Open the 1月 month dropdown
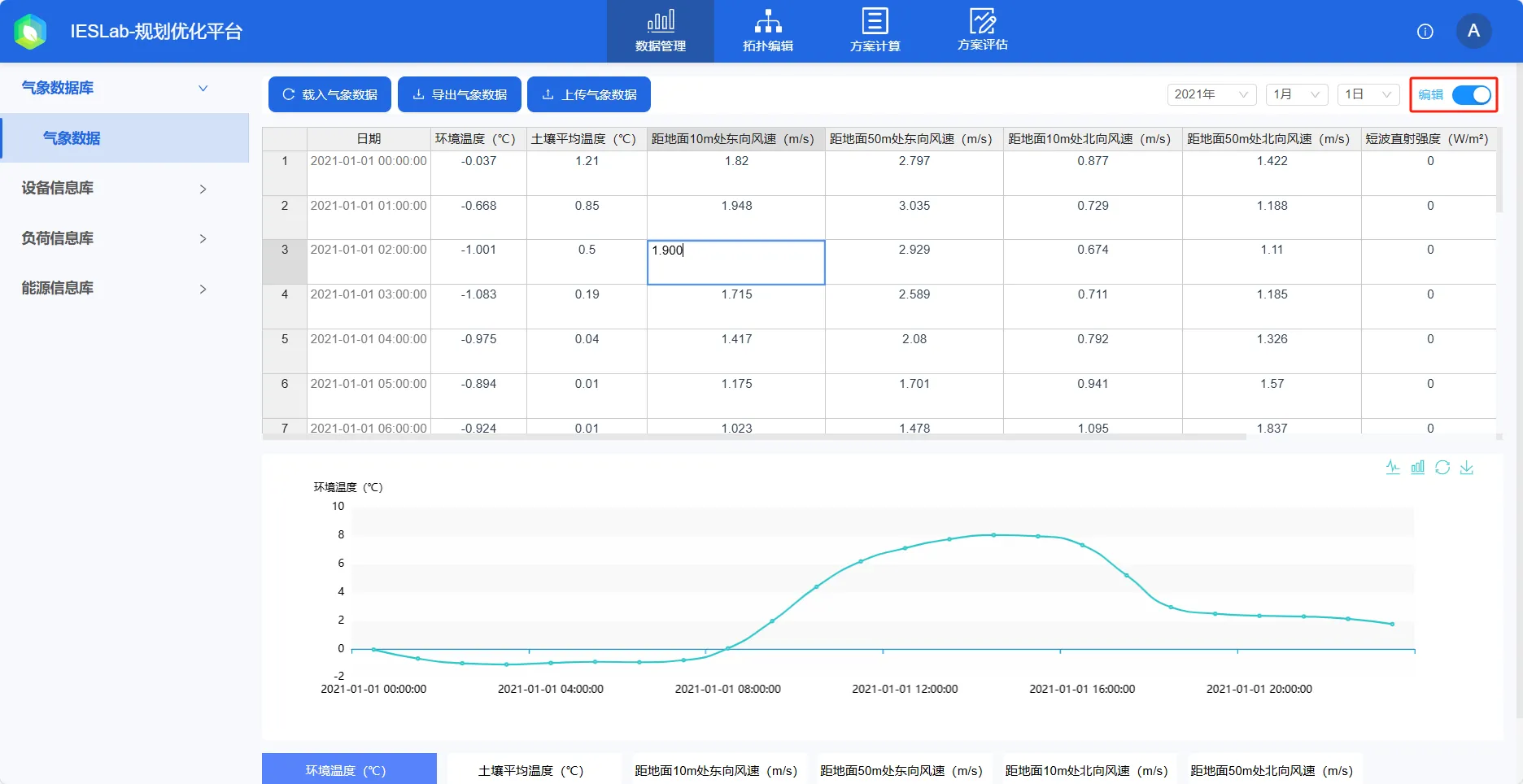 point(1297,94)
